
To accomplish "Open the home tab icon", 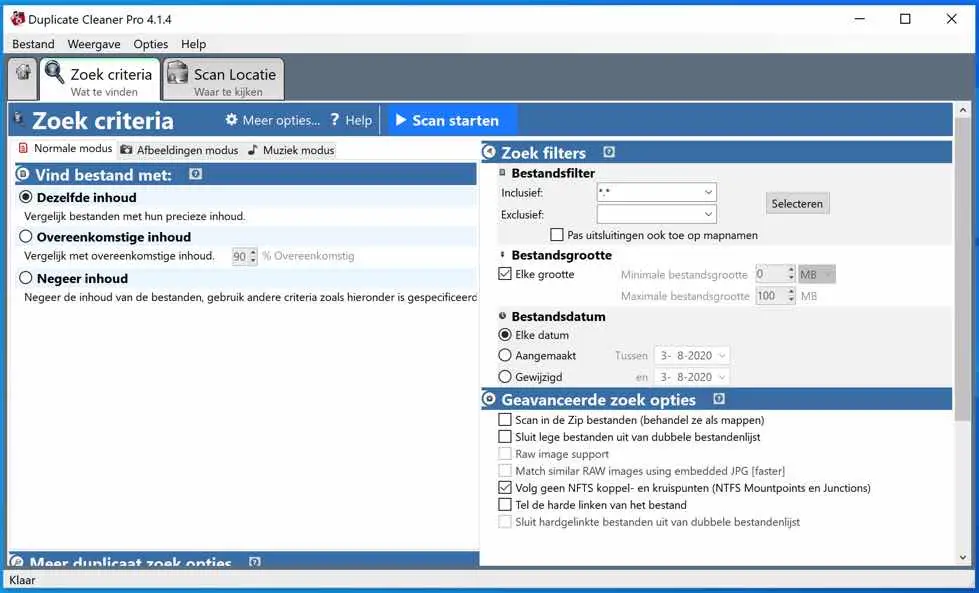I will [23, 72].
